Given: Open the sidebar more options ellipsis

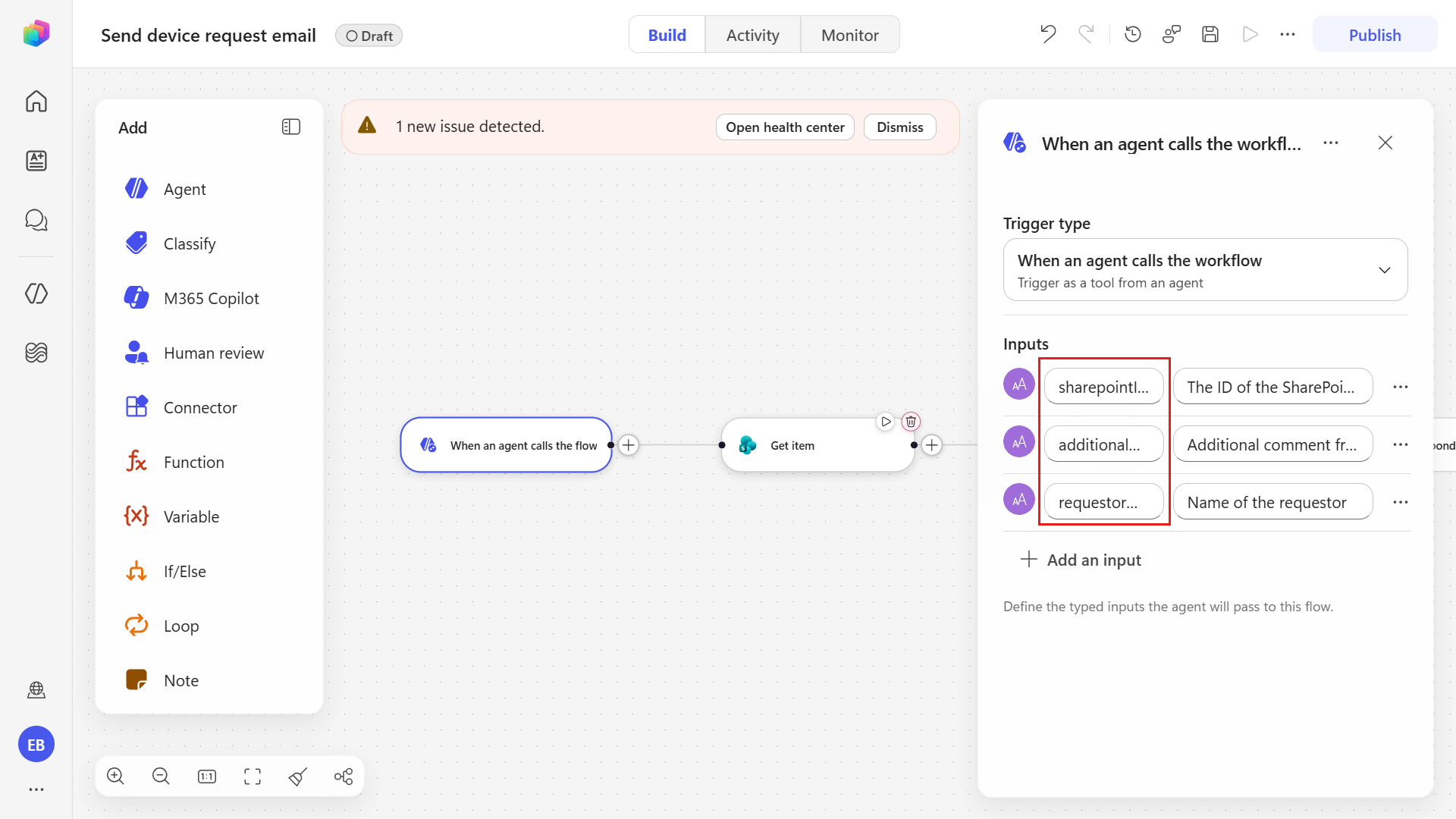Looking at the screenshot, I should click(36, 789).
